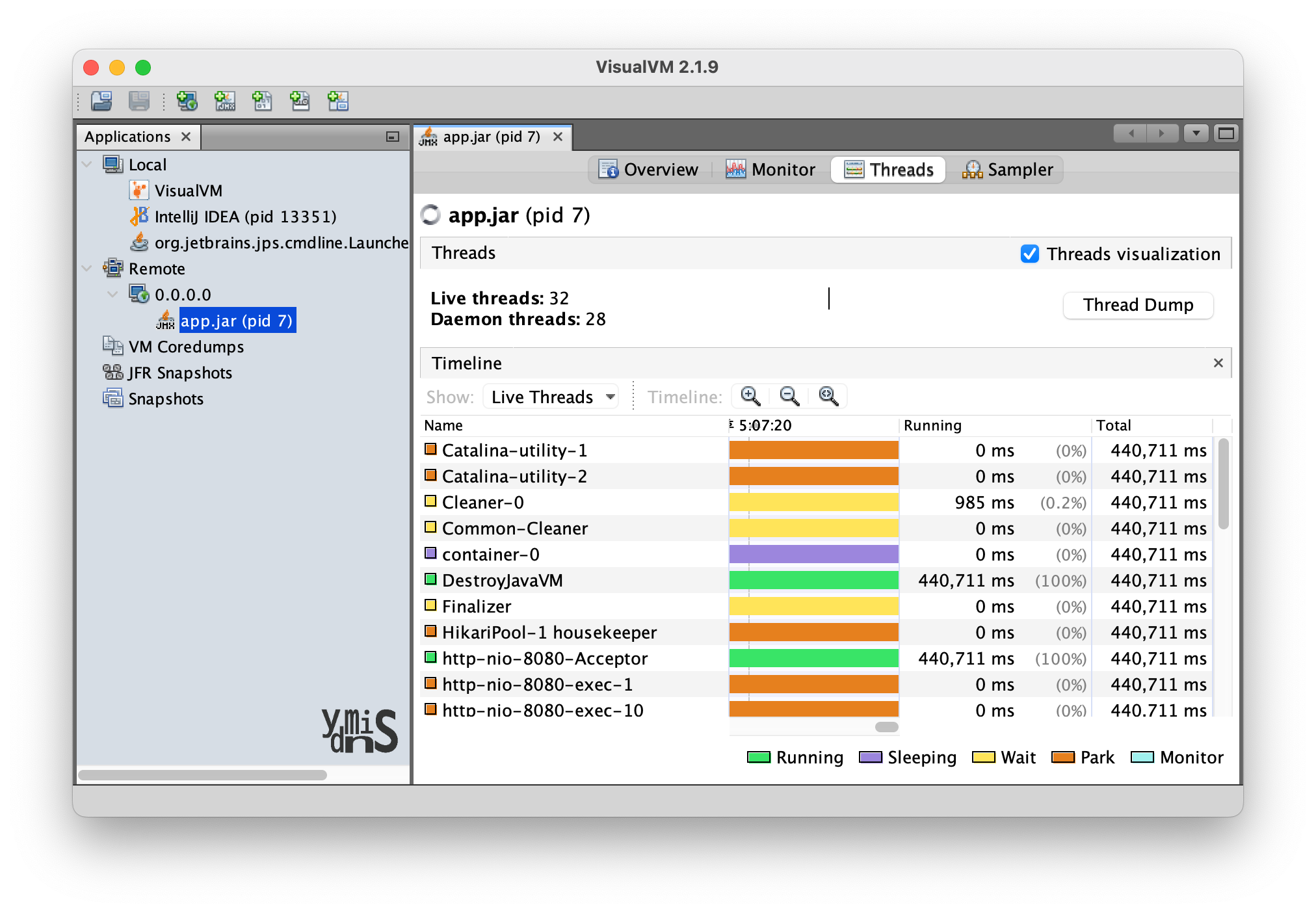Click the Load Snapshot toolbar icon
The height and width of the screenshot is (913, 1316).
tap(101, 101)
